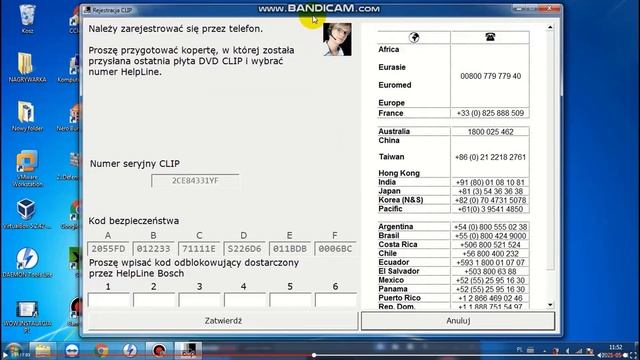The width and height of the screenshot is (640, 360).
Task: Select the China number +86 (0) 21 2218 2761
Action: [x=490, y=157]
